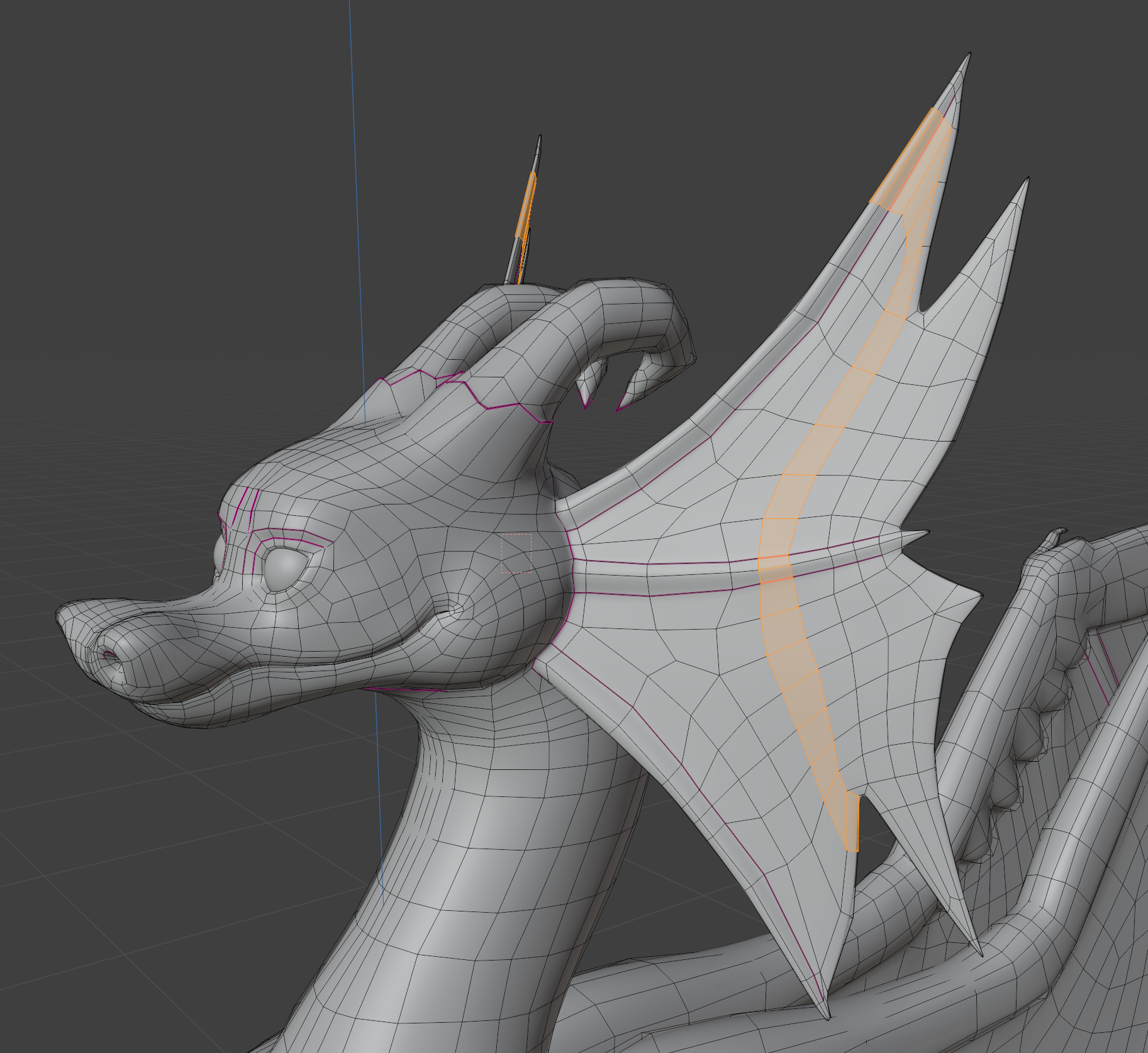Click the notch between the two upper fin spikes
The height and width of the screenshot is (1053, 1148).
tap(922, 308)
